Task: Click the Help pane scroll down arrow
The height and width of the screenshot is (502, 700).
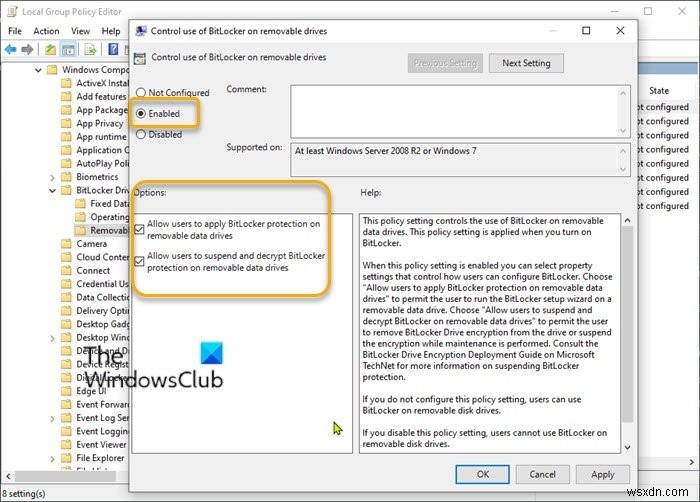Action: 627,448
